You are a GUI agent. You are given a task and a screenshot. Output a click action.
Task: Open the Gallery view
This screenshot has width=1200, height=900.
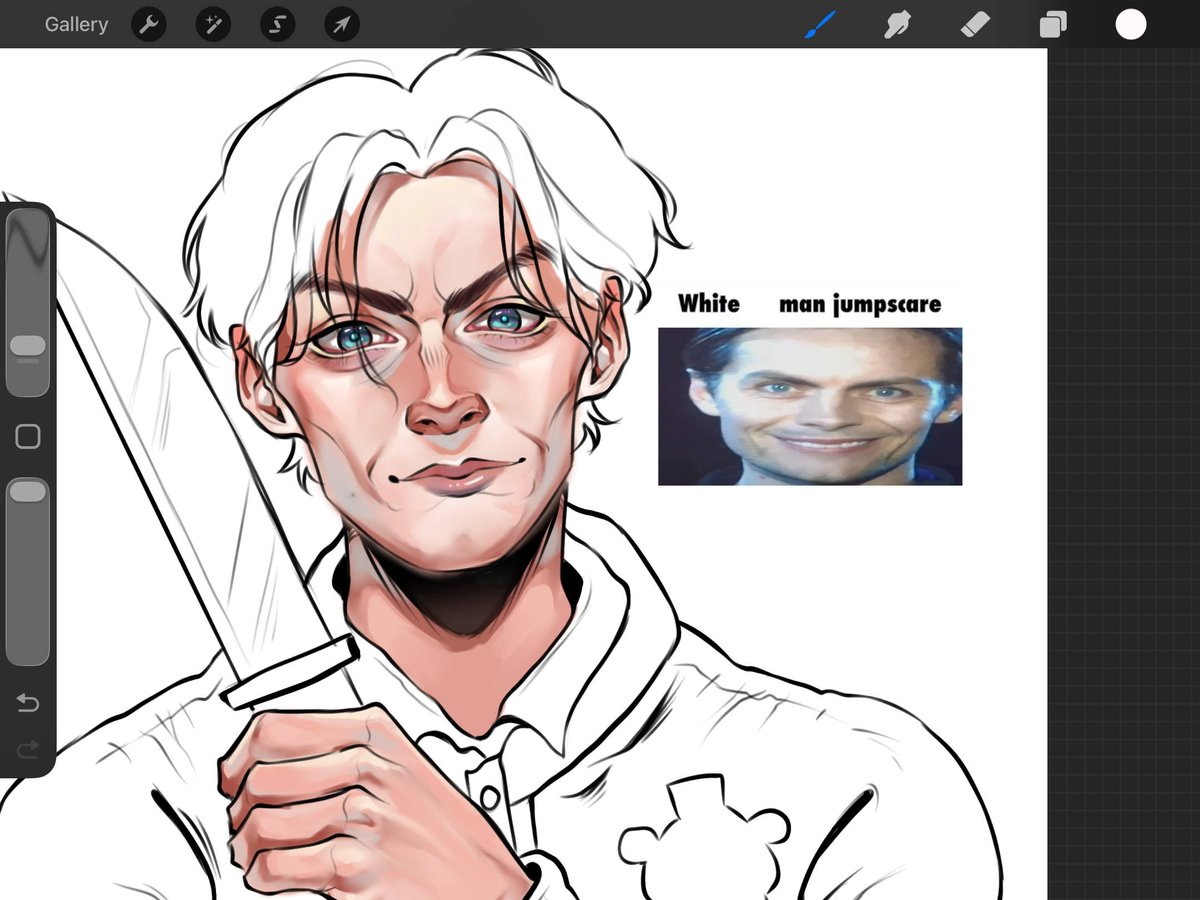click(76, 24)
